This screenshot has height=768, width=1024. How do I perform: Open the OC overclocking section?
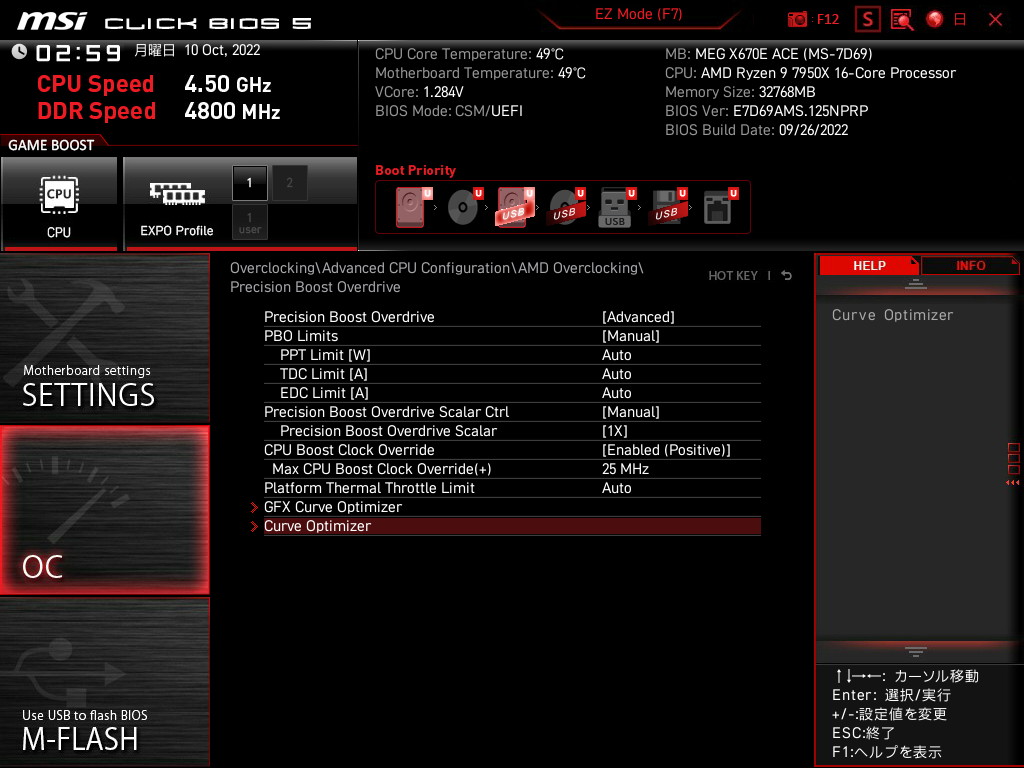pos(104,510)
